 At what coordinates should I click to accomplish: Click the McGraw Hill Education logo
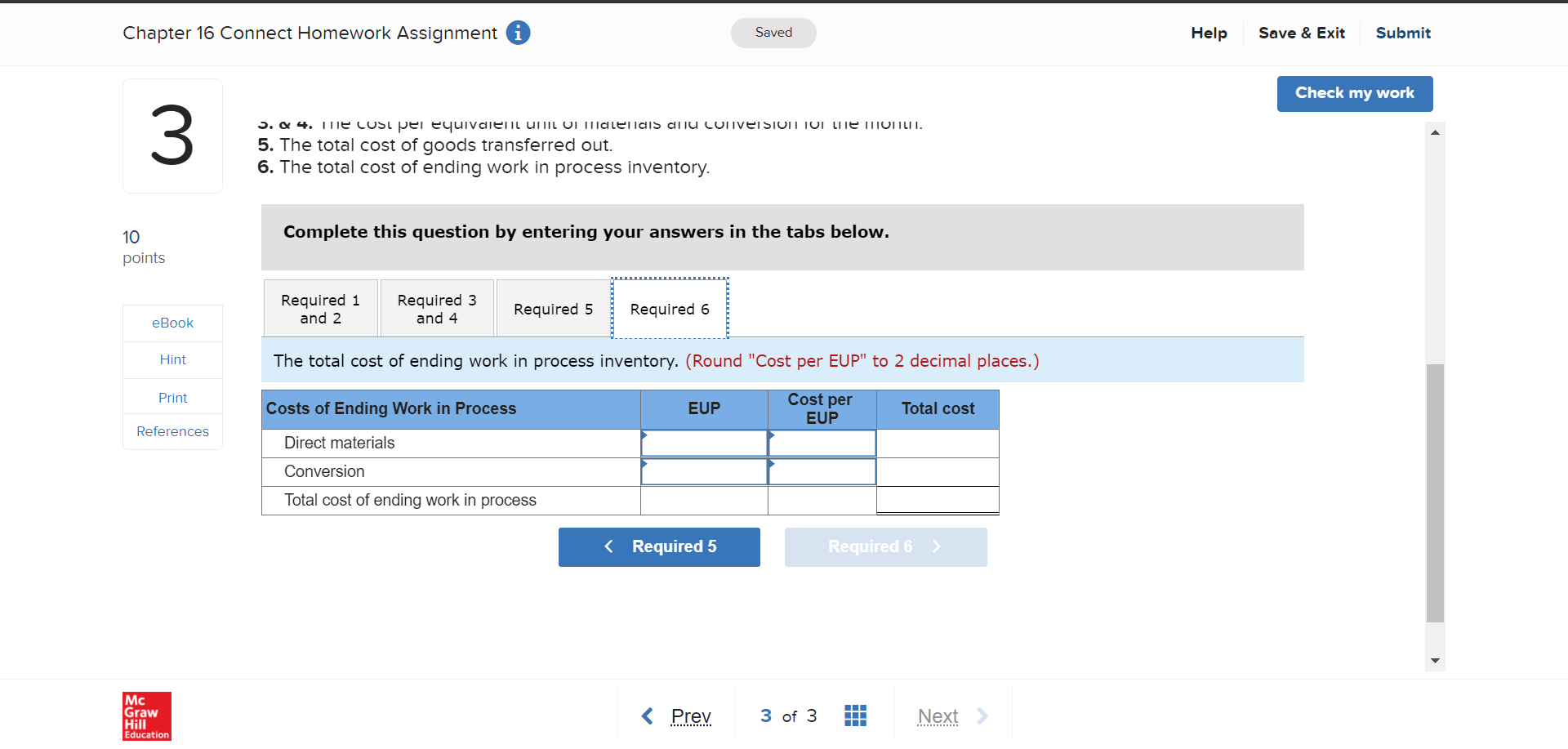146,716
